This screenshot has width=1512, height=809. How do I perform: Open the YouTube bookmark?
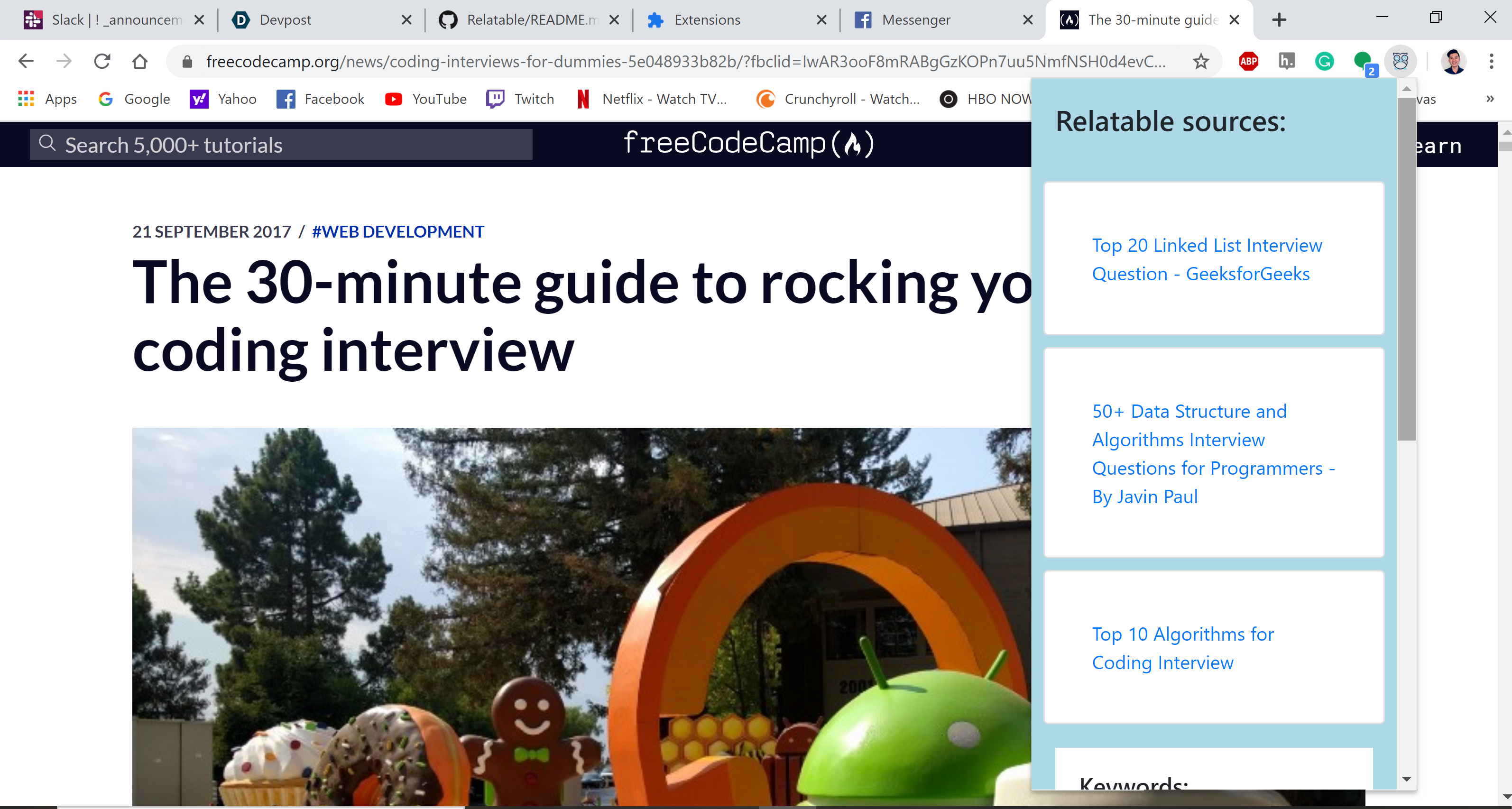coord(426,99)
